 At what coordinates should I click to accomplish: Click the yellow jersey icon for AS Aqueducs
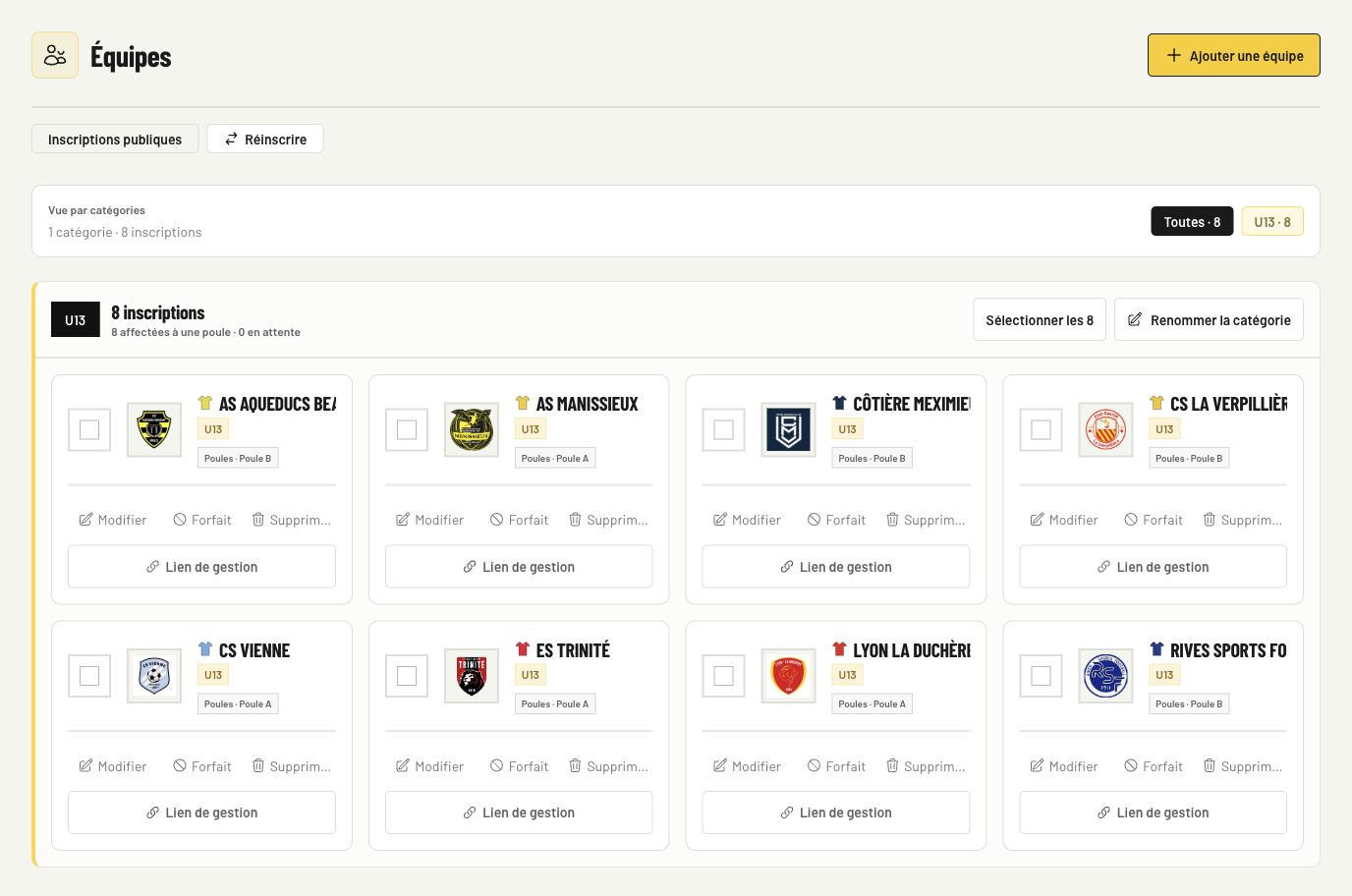tap(205, 403)
